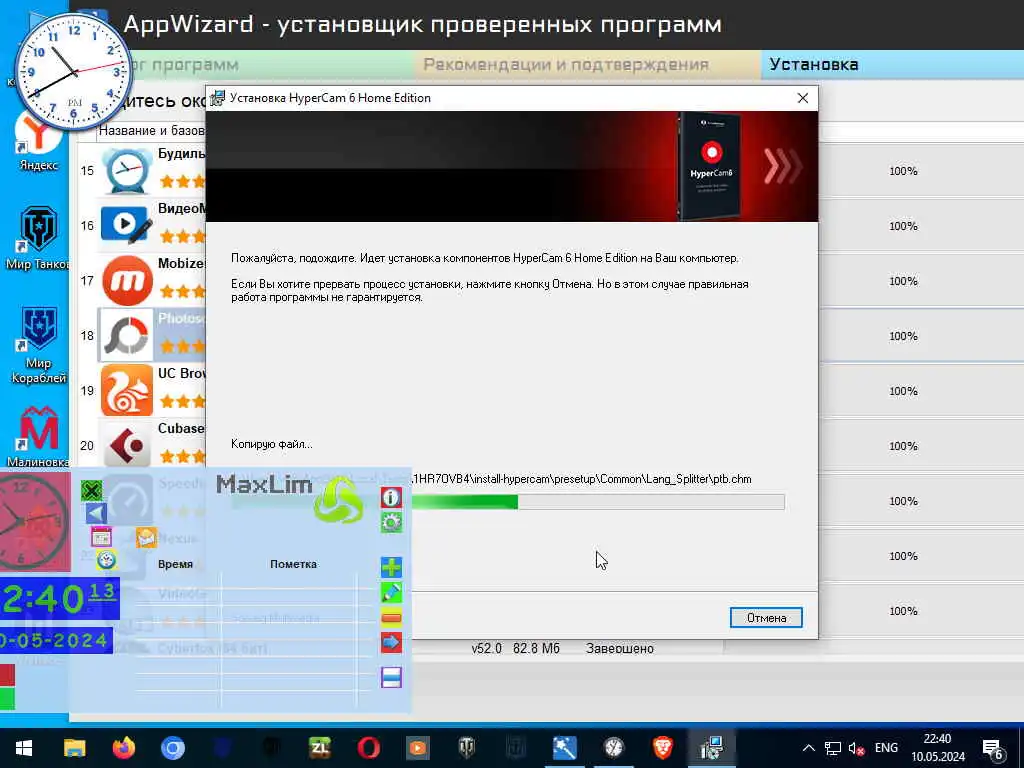Launch Firefox from the taskbar
The image size is (1024, 768).
(123, 748)
